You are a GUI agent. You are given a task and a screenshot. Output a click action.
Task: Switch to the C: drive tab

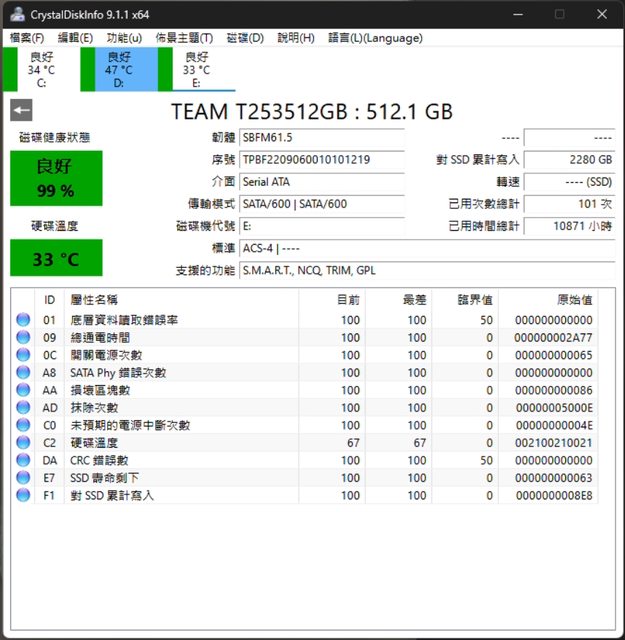point(40,70)
